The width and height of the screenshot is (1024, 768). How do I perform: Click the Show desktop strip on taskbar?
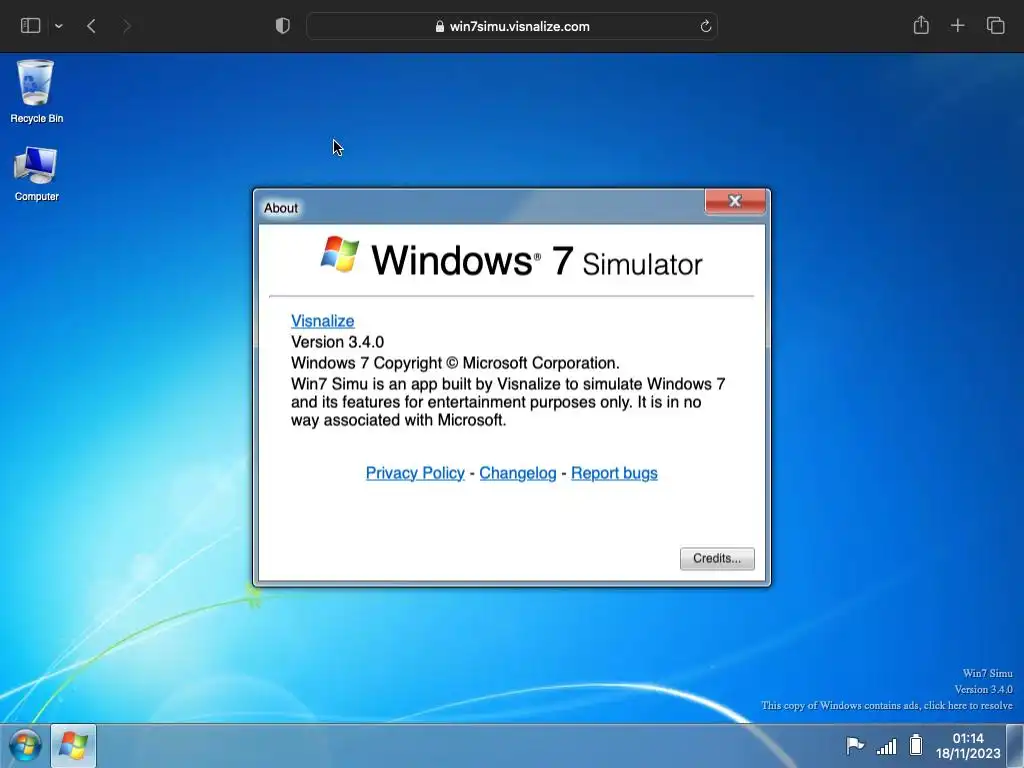click(1015, 746)
